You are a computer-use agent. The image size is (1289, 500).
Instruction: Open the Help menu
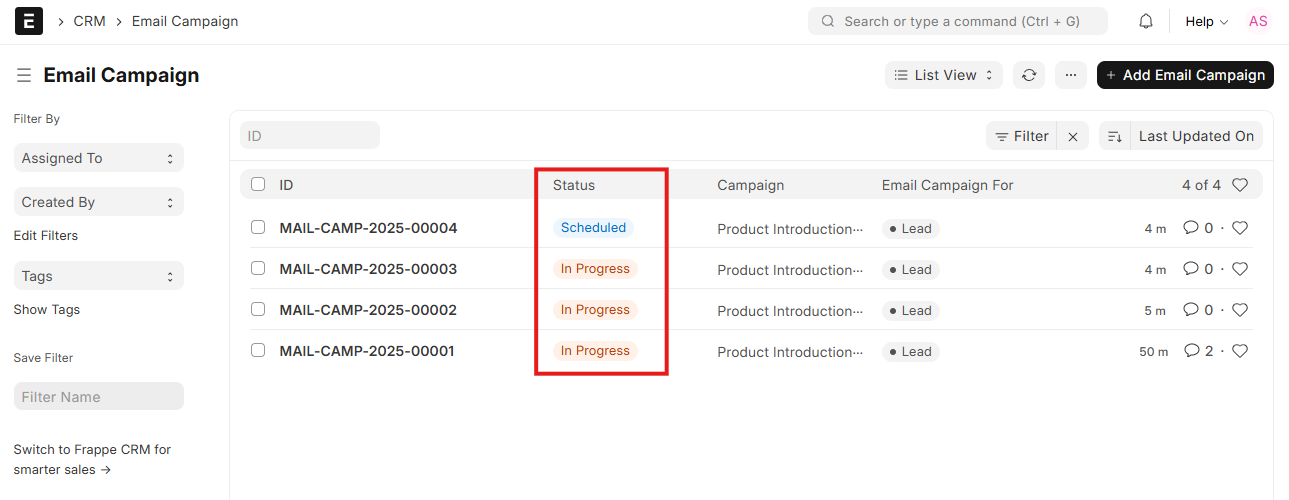(x=1206, y=21)
